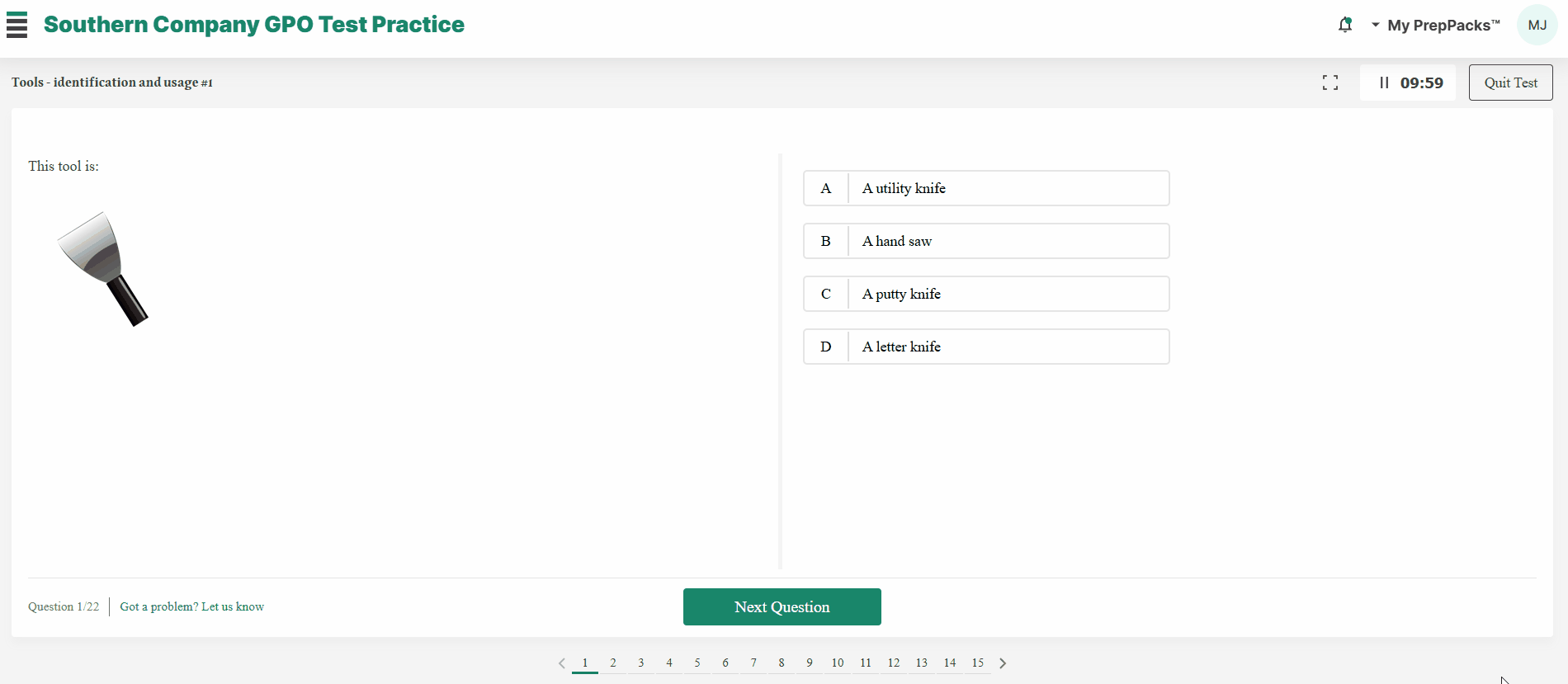Click Southern Company GPO Test Practice title
The image size is (1568, 684).
point(254,25)
